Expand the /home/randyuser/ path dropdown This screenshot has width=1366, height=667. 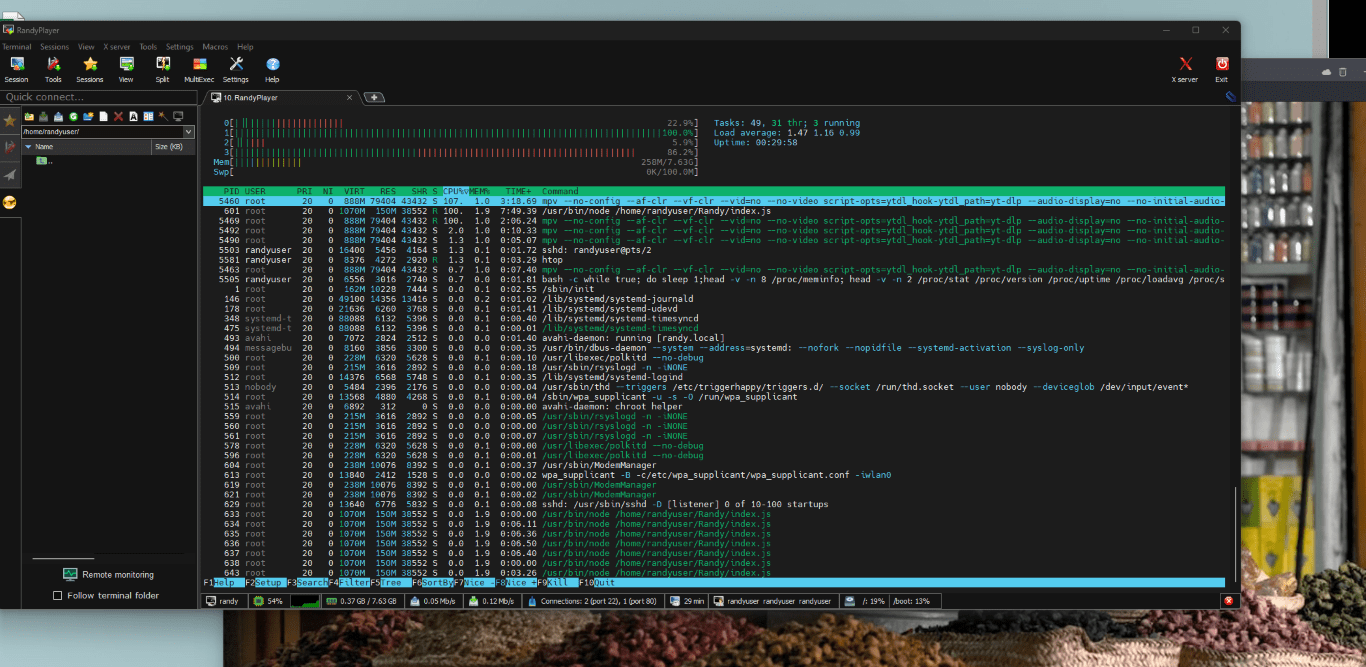point(188,131)
